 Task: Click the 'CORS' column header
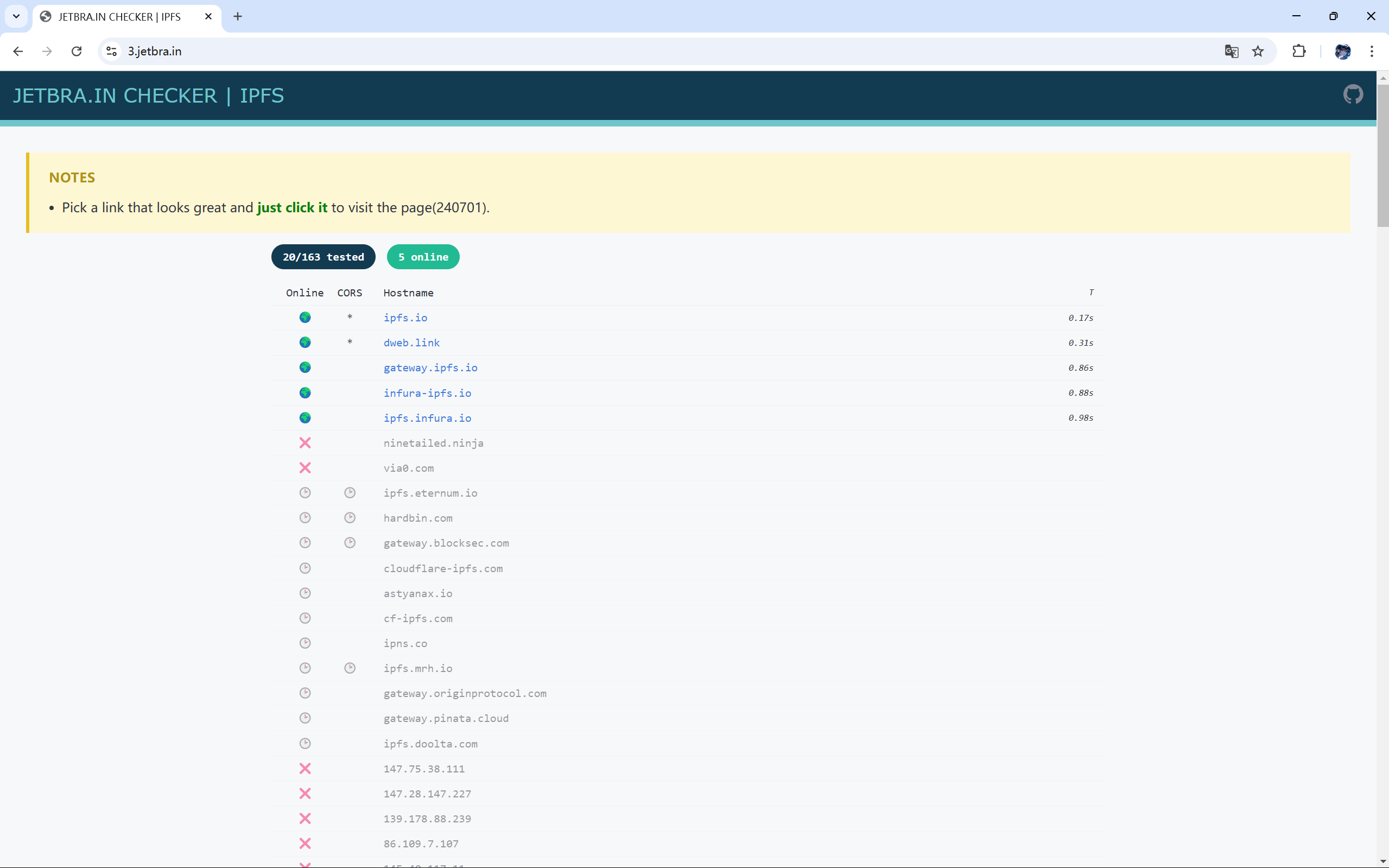point(350,293)
